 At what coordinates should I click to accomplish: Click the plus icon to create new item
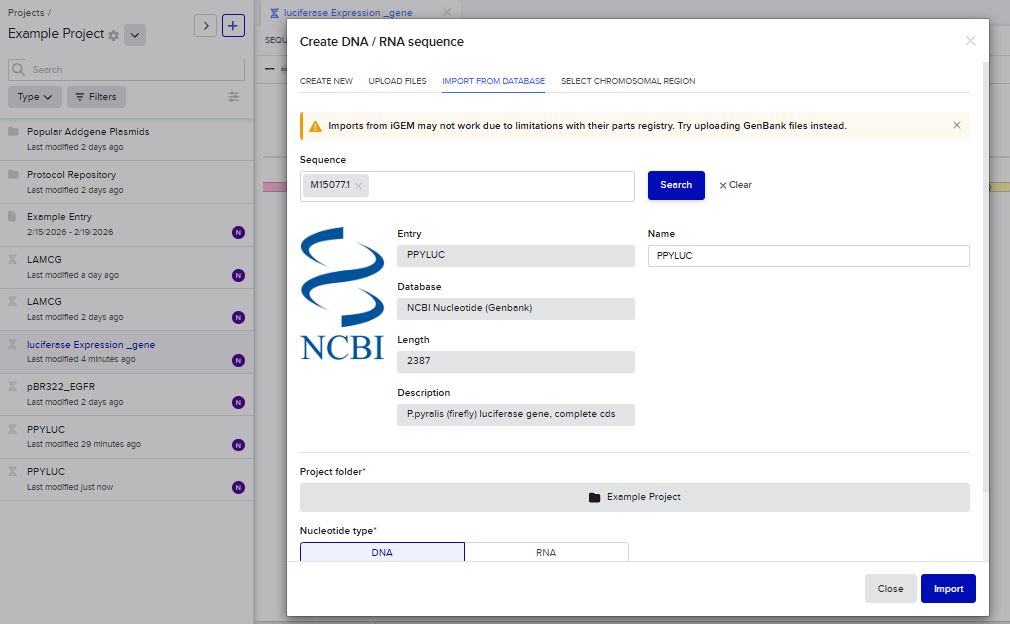click(233, 26)
